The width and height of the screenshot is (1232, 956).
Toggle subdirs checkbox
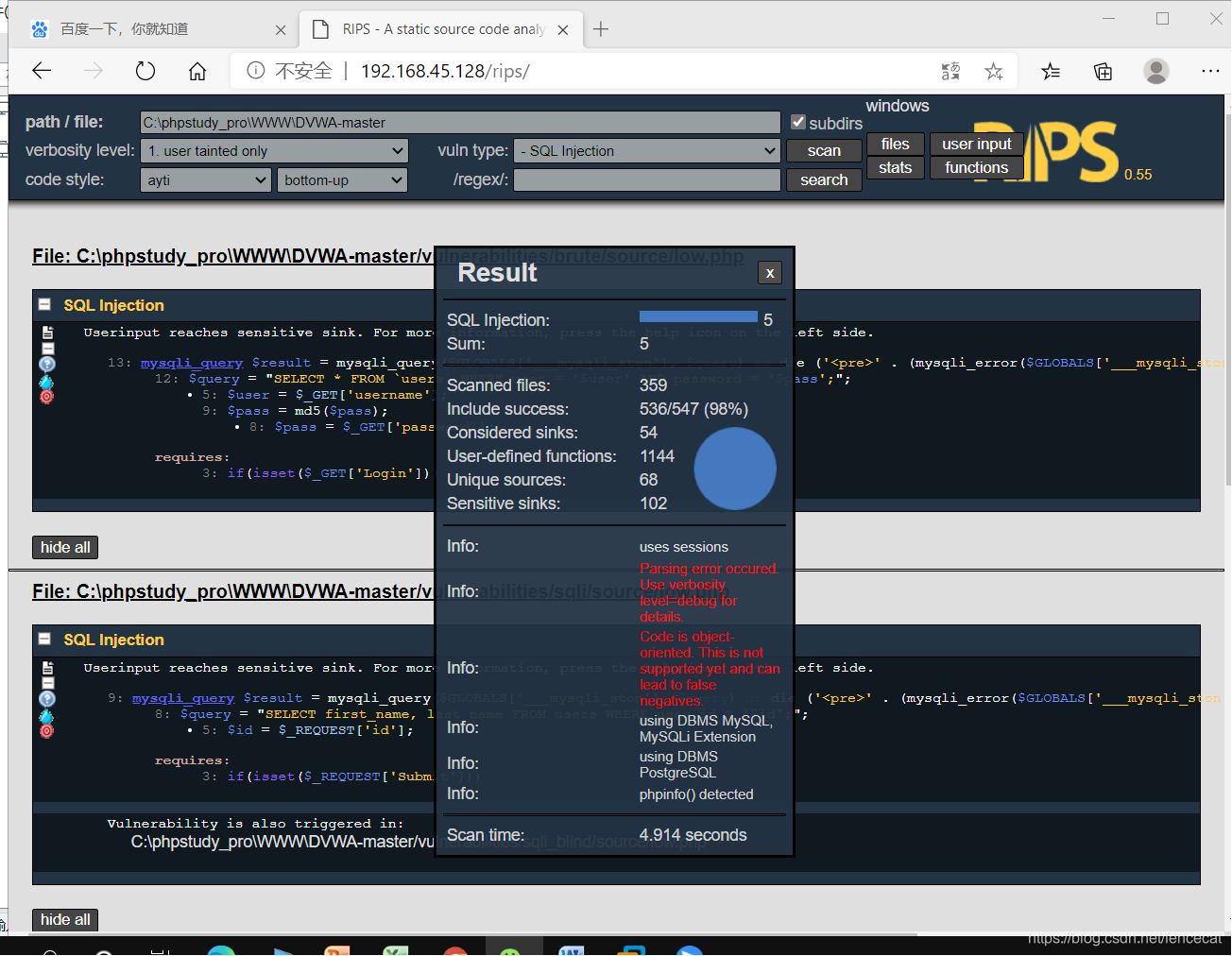798,122
